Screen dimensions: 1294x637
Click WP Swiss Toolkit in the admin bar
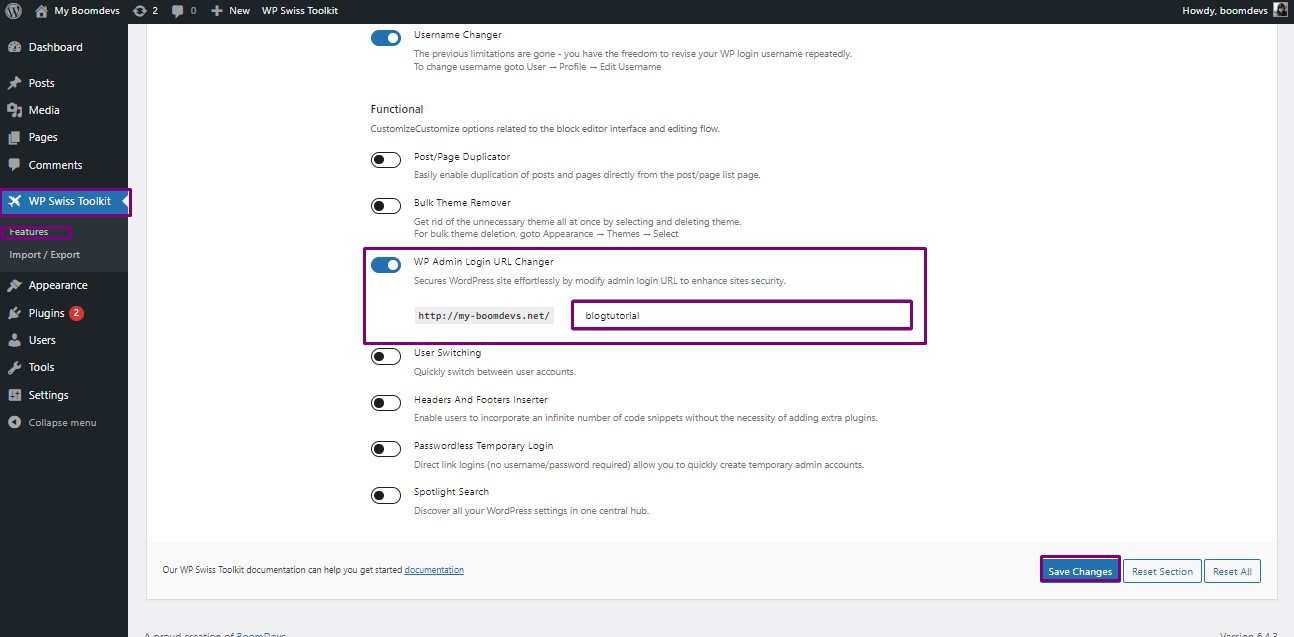point(300,10)
